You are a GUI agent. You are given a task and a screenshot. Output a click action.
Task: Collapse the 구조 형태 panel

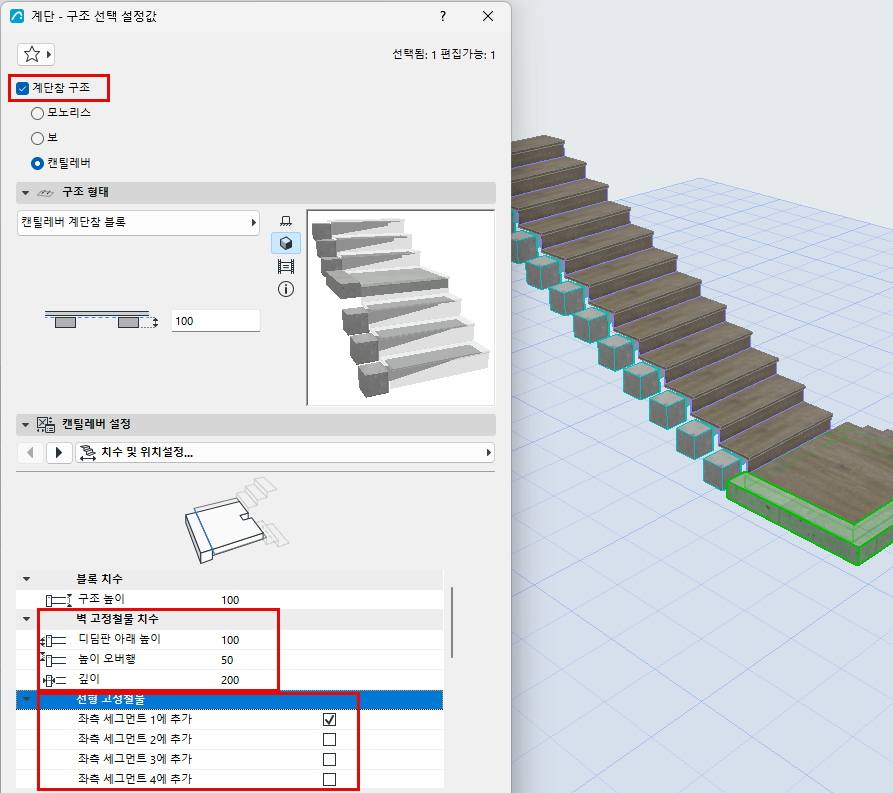[26, 193]
